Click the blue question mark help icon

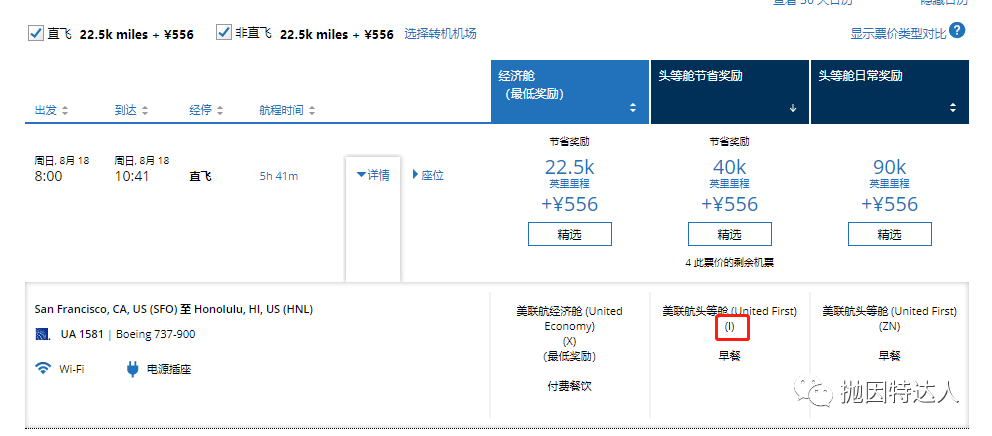tap(957, 30)
